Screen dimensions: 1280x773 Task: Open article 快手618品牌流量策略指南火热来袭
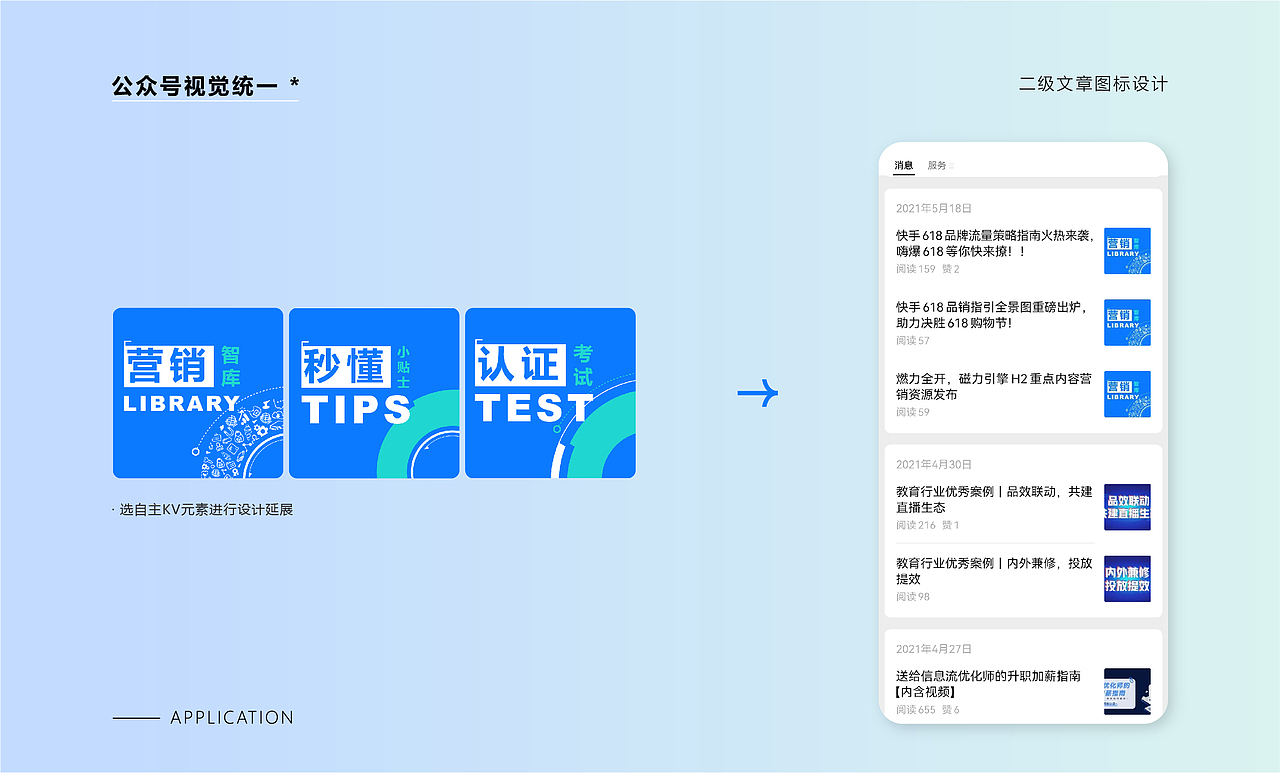click(x=995, y=243)
